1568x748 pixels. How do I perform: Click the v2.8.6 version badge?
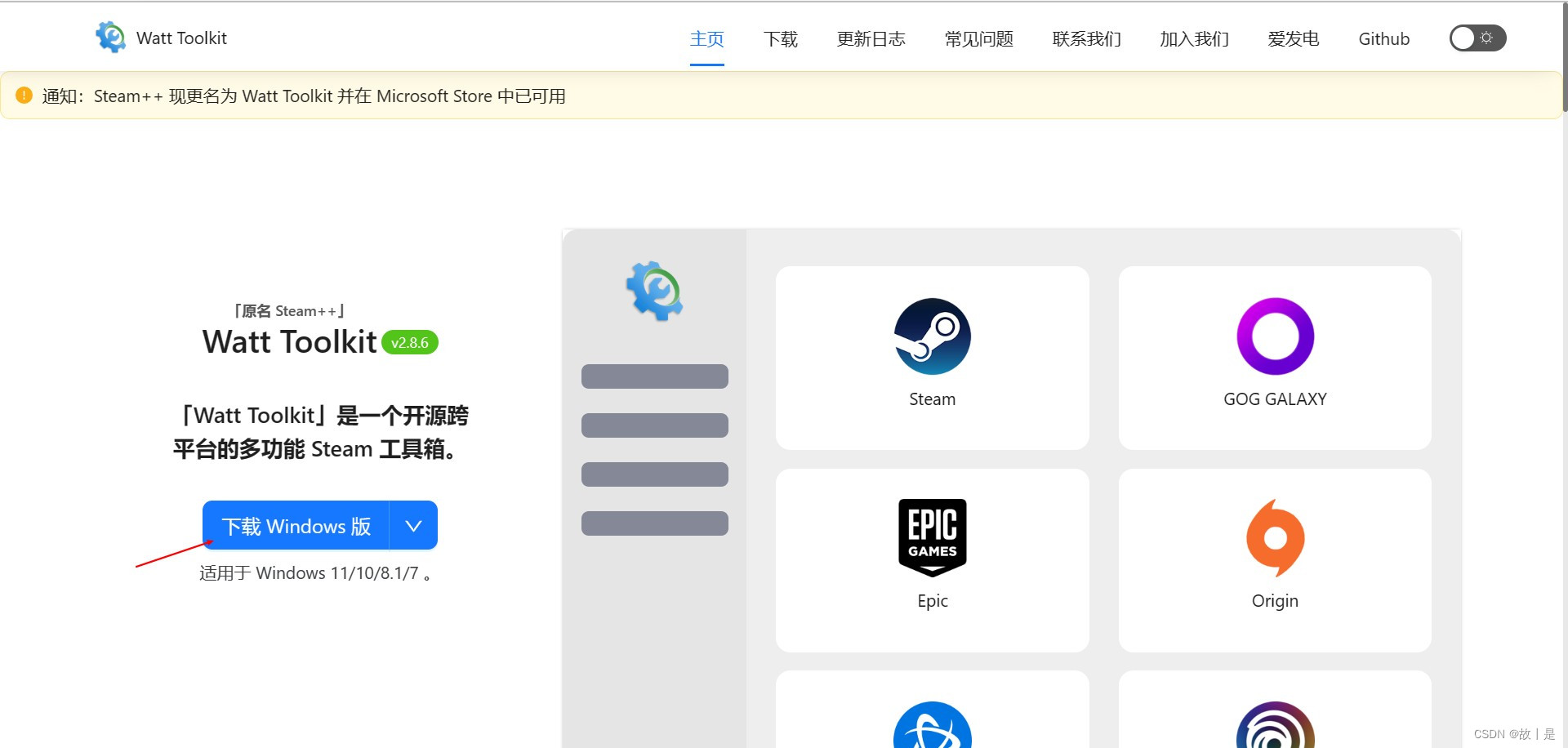point(409,343)
